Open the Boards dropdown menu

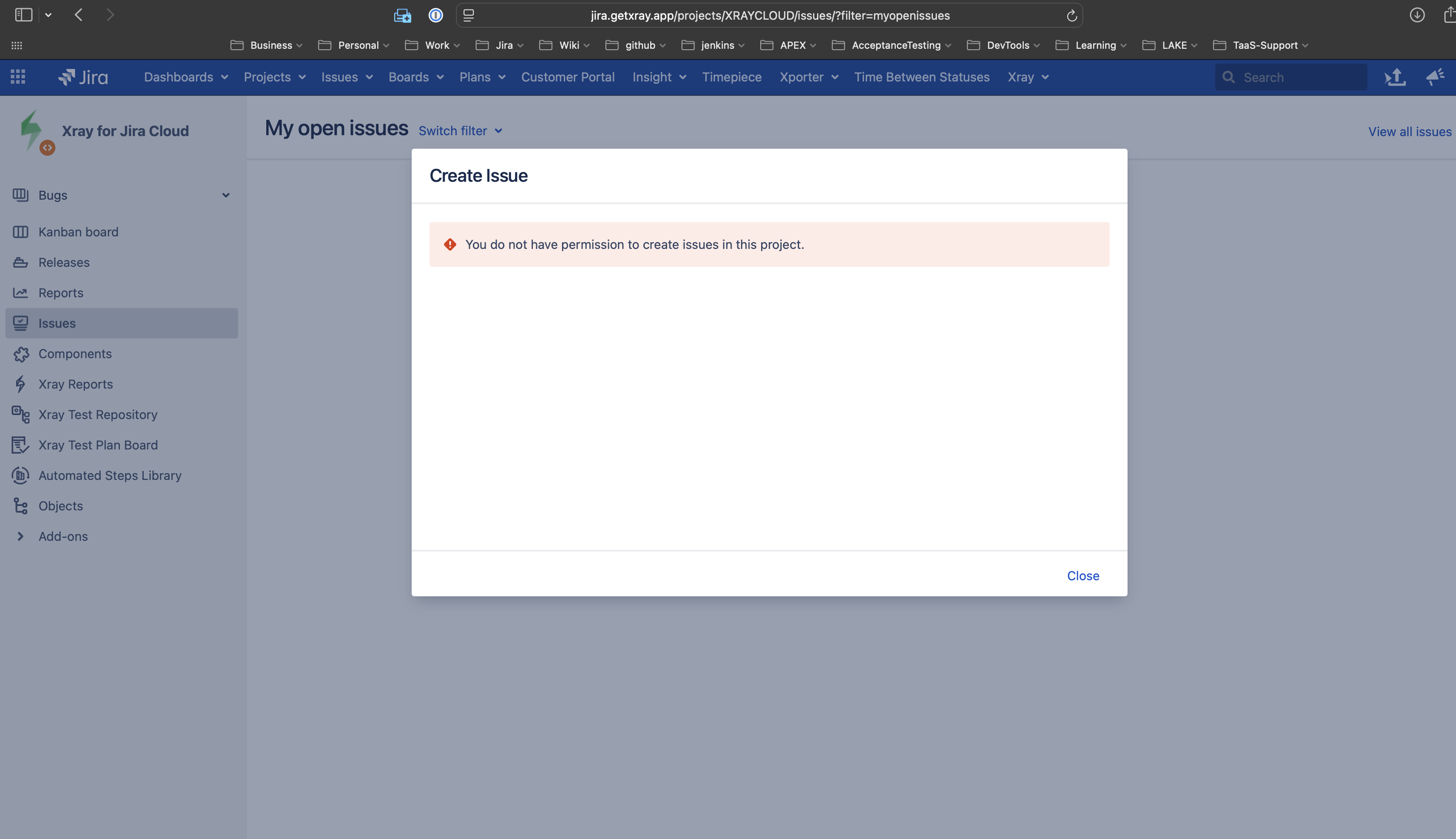416,77
